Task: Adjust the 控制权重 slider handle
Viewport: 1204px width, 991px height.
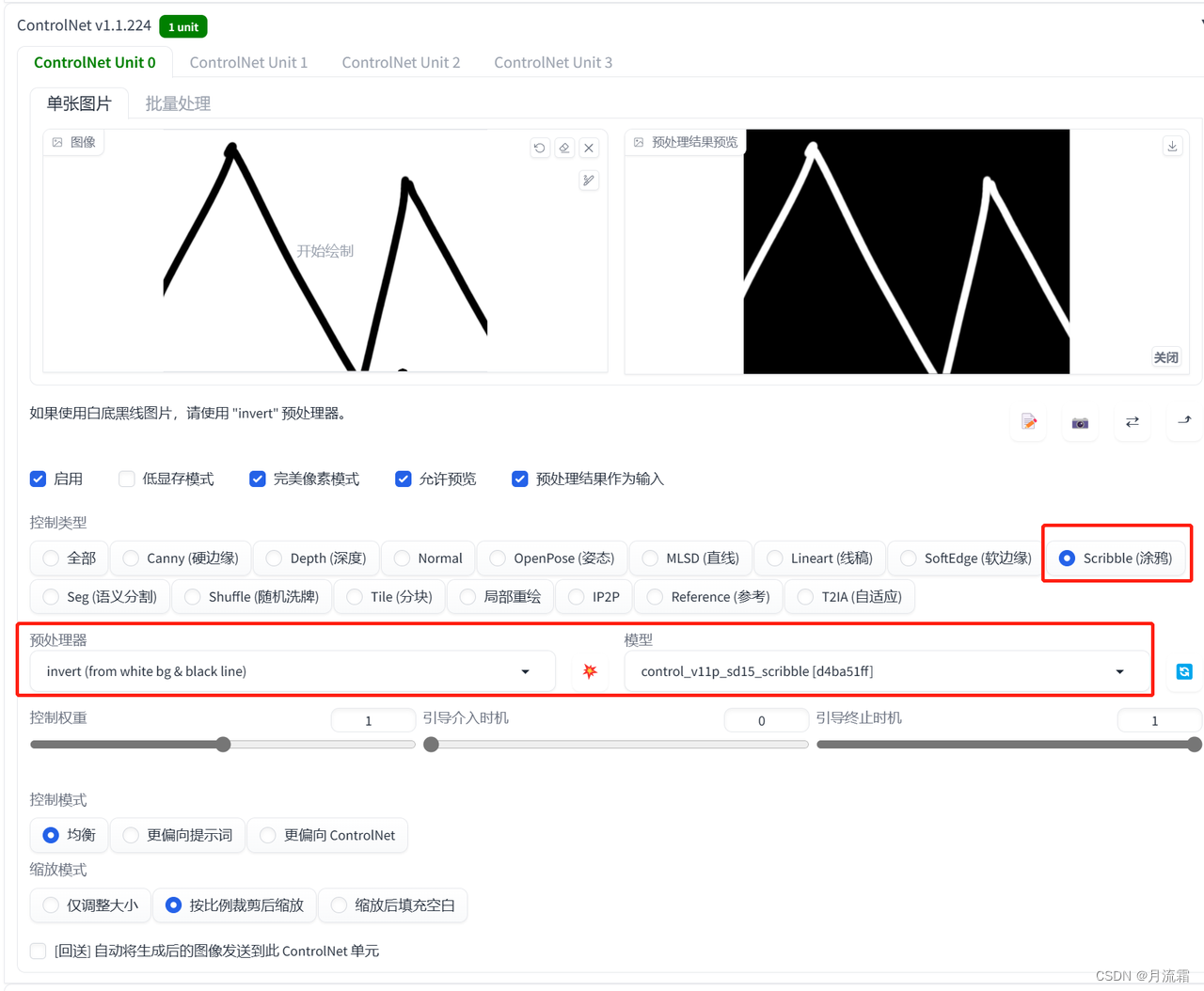Action: pyautogui.click(x=223, y=745)
